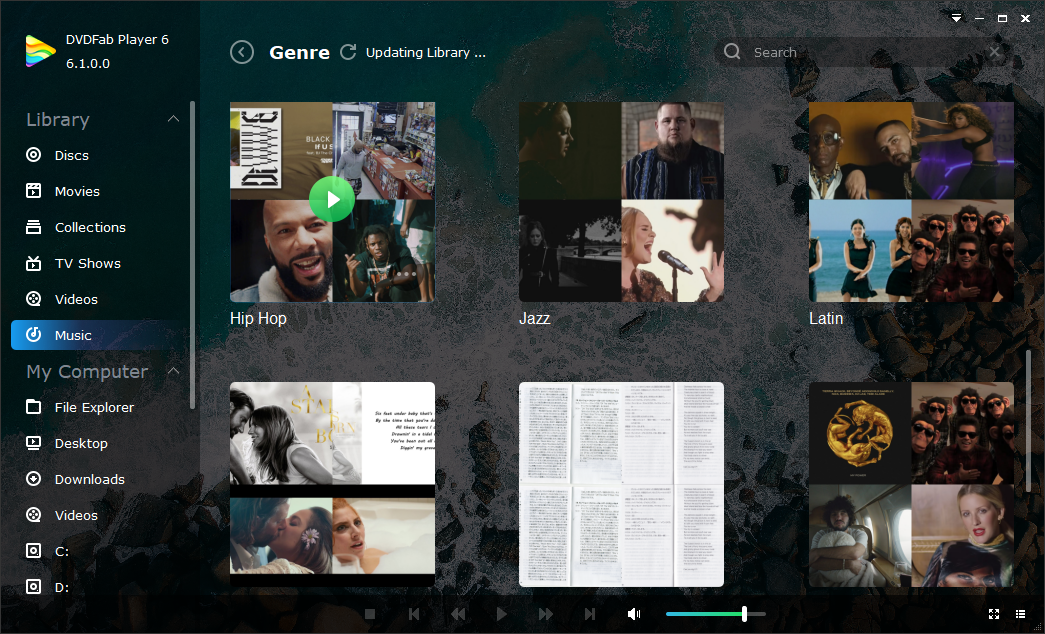Viewport: 1045px width, 634px height.
Task: Adjust the volume slider
Action: pos(716,614)
